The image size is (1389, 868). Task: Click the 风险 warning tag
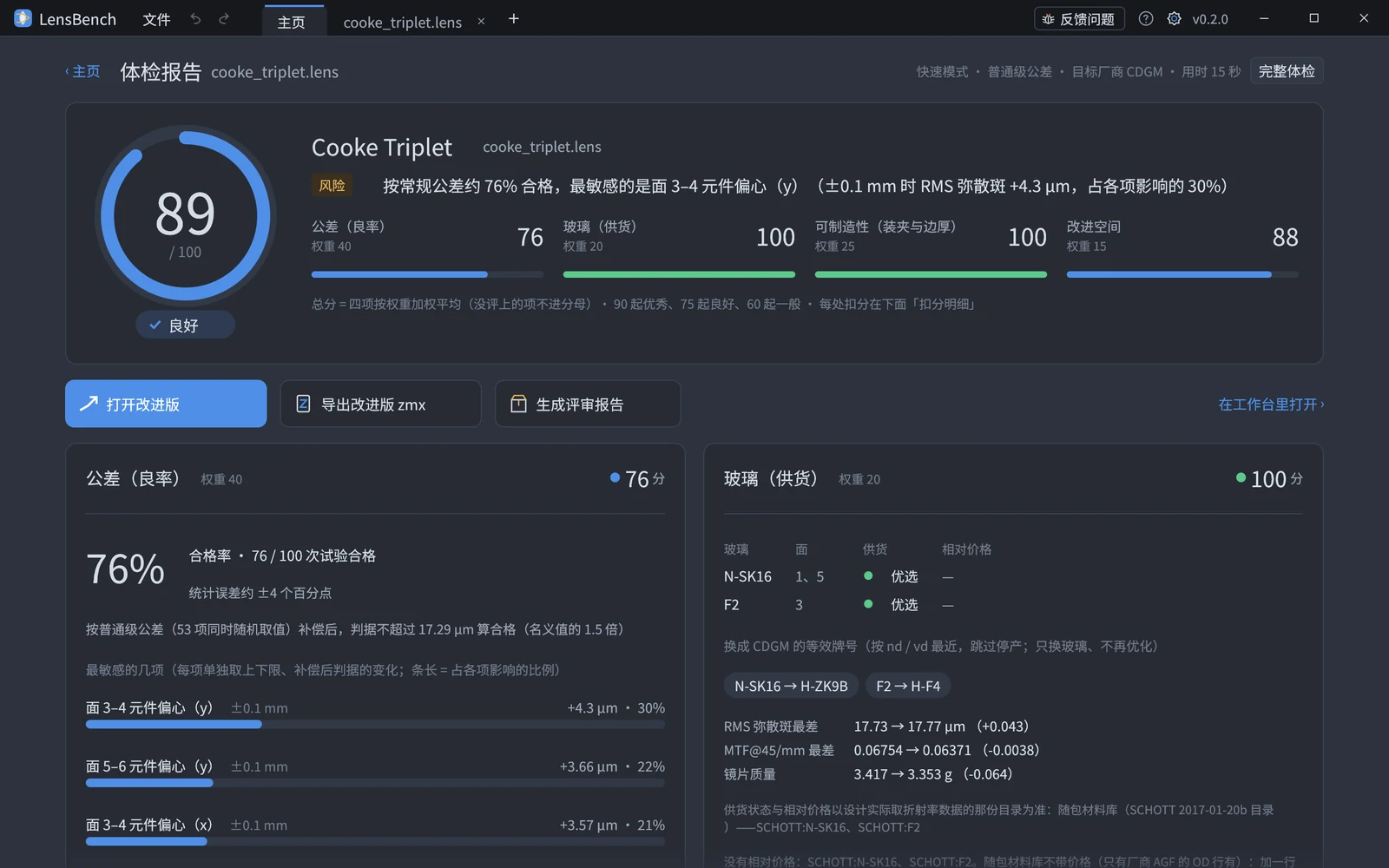click(x=332, y=185)
